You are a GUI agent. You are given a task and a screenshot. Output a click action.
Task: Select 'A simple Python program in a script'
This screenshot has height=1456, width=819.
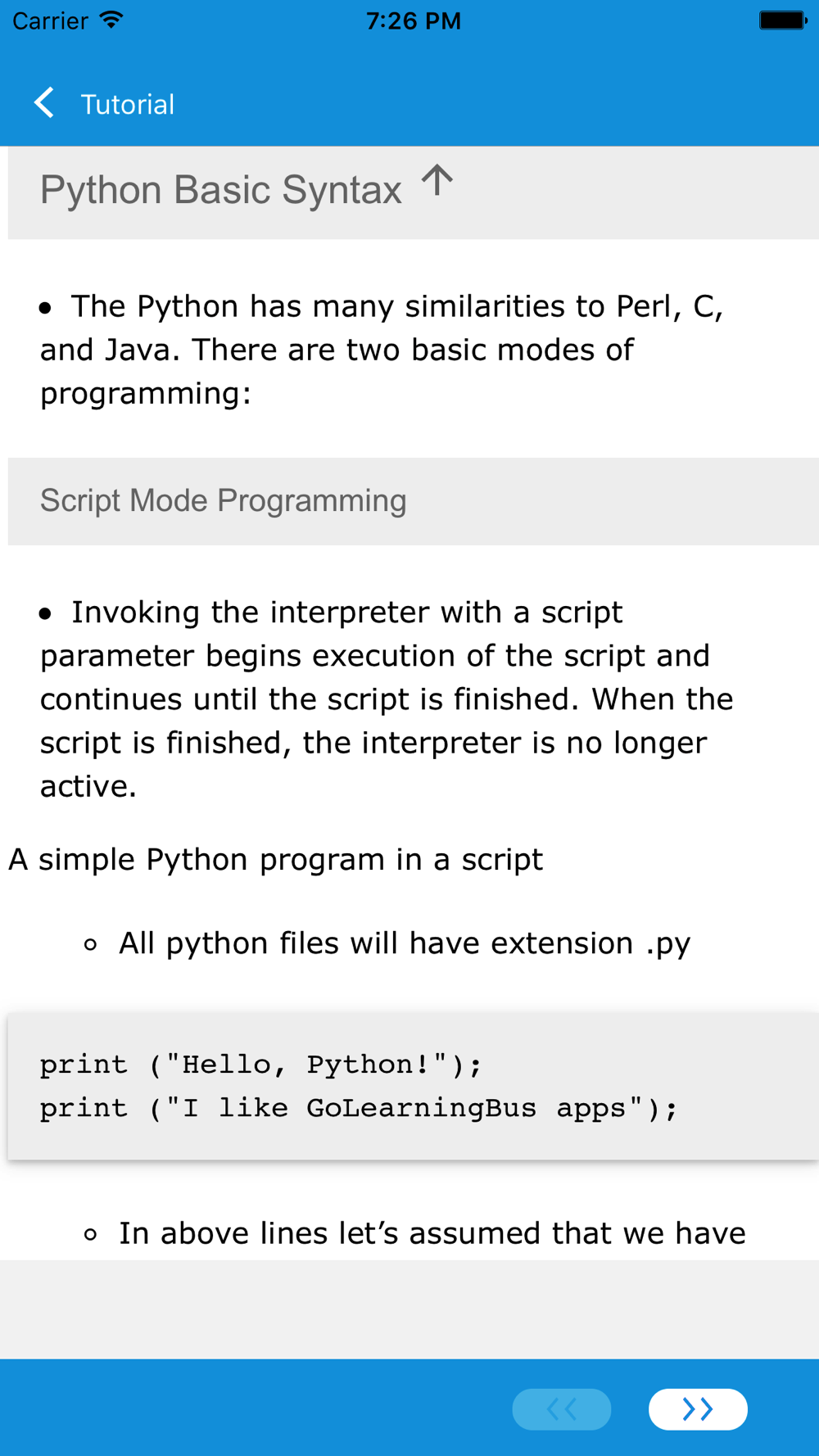[x=275, y=860]
